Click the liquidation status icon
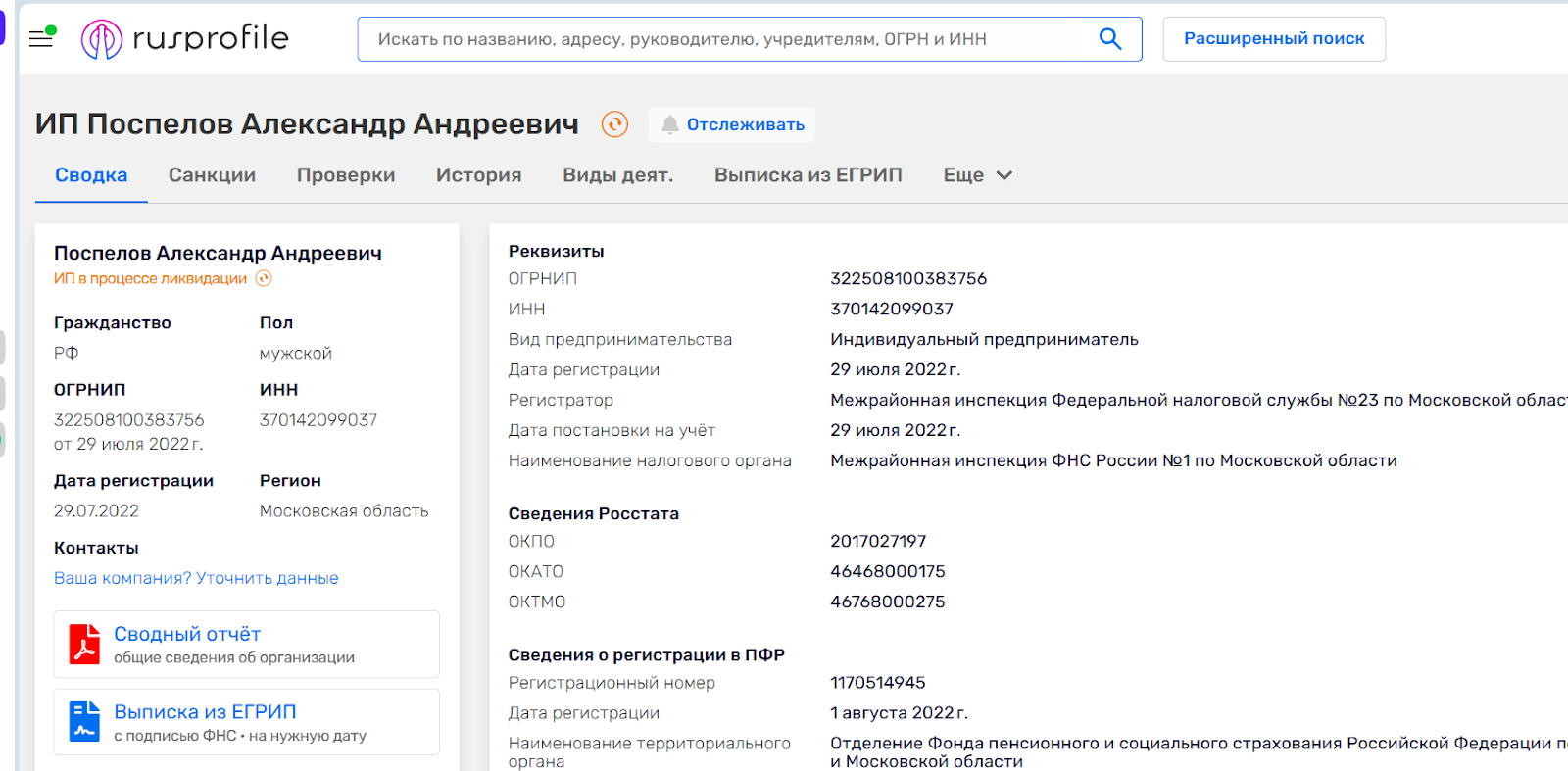The width and height of the screenshot is (1568, 771). point(264,279)
